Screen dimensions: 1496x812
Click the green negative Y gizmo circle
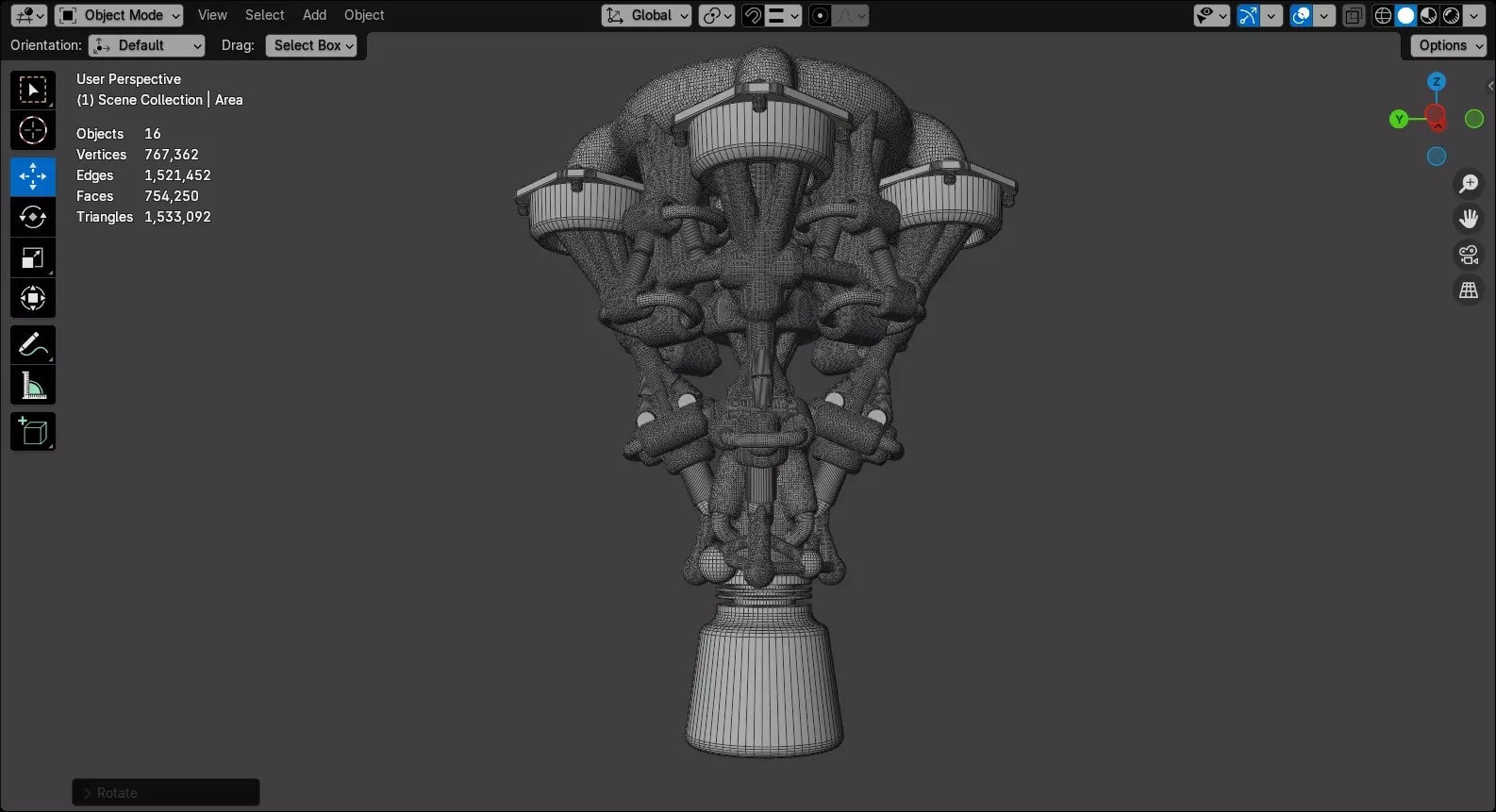click(1474, 119)
